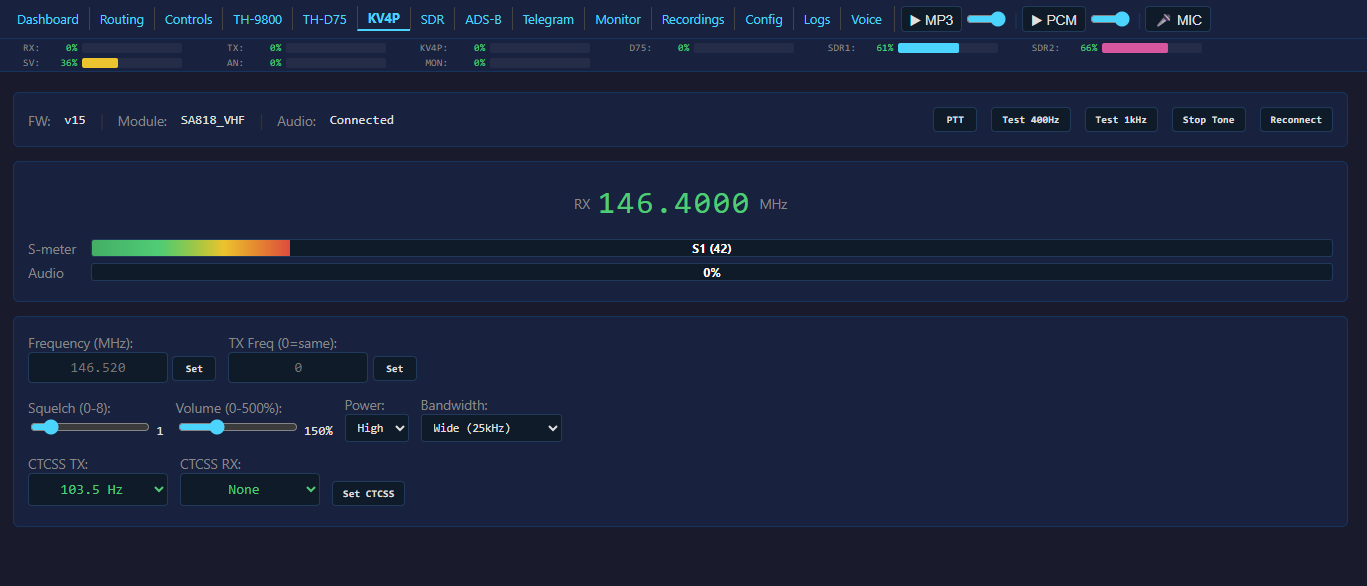Click the Frequency (MHz) input field
1367x586 pixels.
[98, 368]
